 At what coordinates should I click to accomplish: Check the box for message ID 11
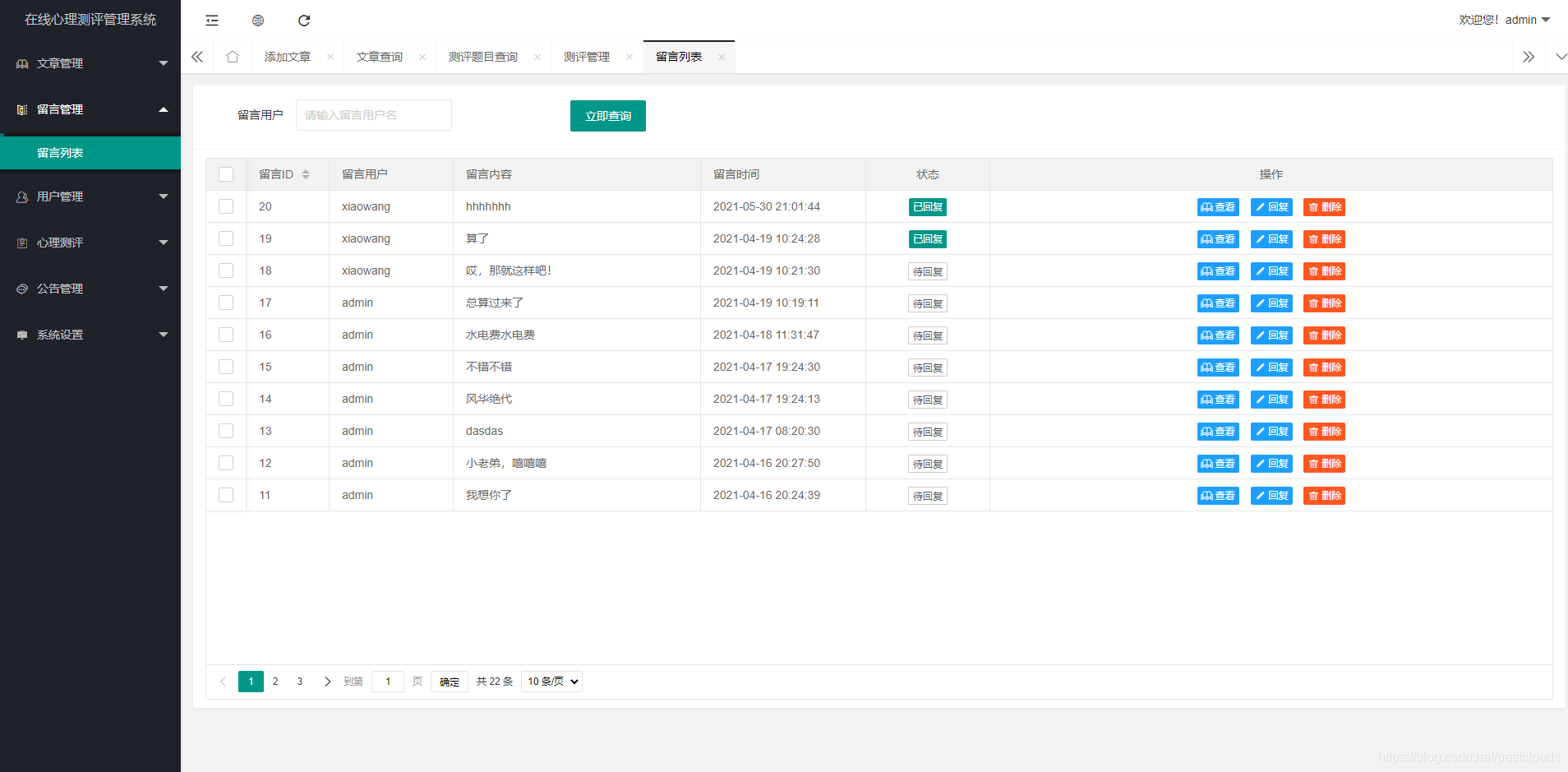pyautogui.click(x=226, y=495)
